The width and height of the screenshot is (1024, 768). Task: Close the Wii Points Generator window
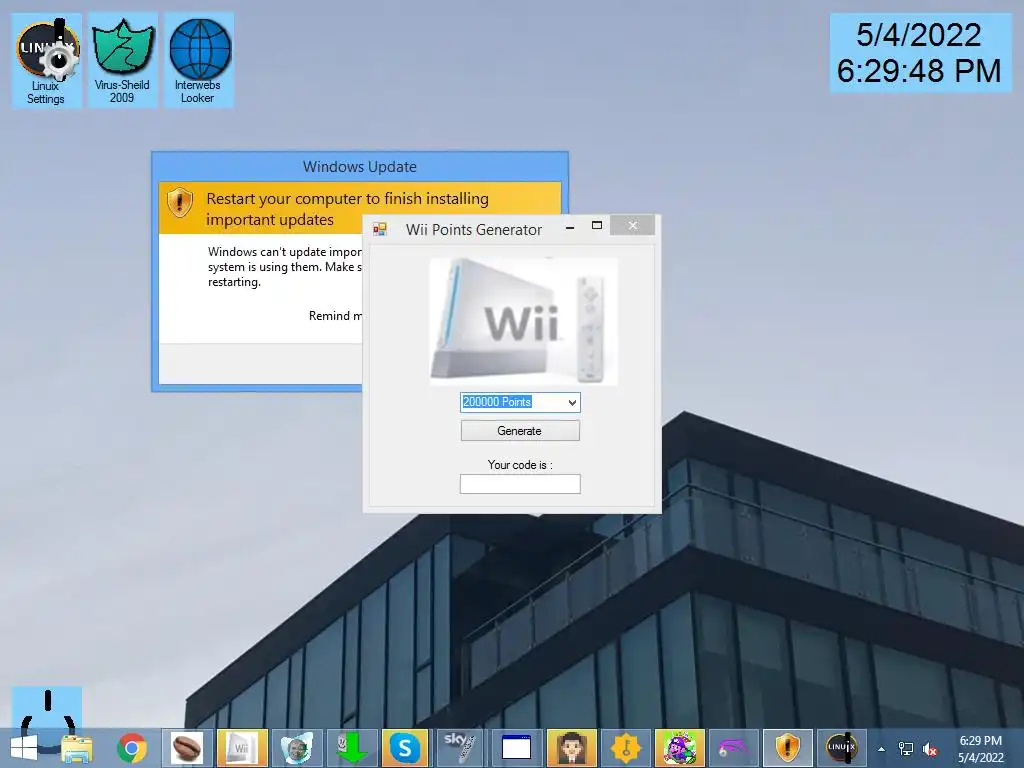click(x=633, y=225)
